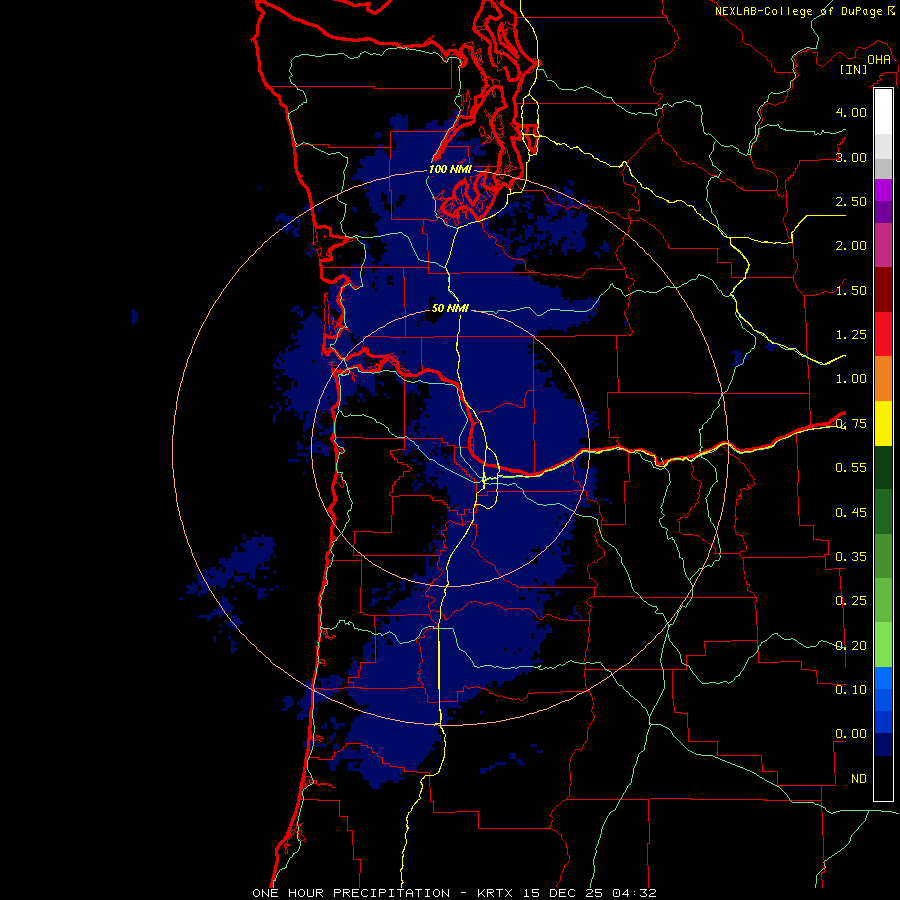The height and width of the screenshot is (900, 900).
Task: Select the bright magenta legend swatch
Action: (883, 190)
